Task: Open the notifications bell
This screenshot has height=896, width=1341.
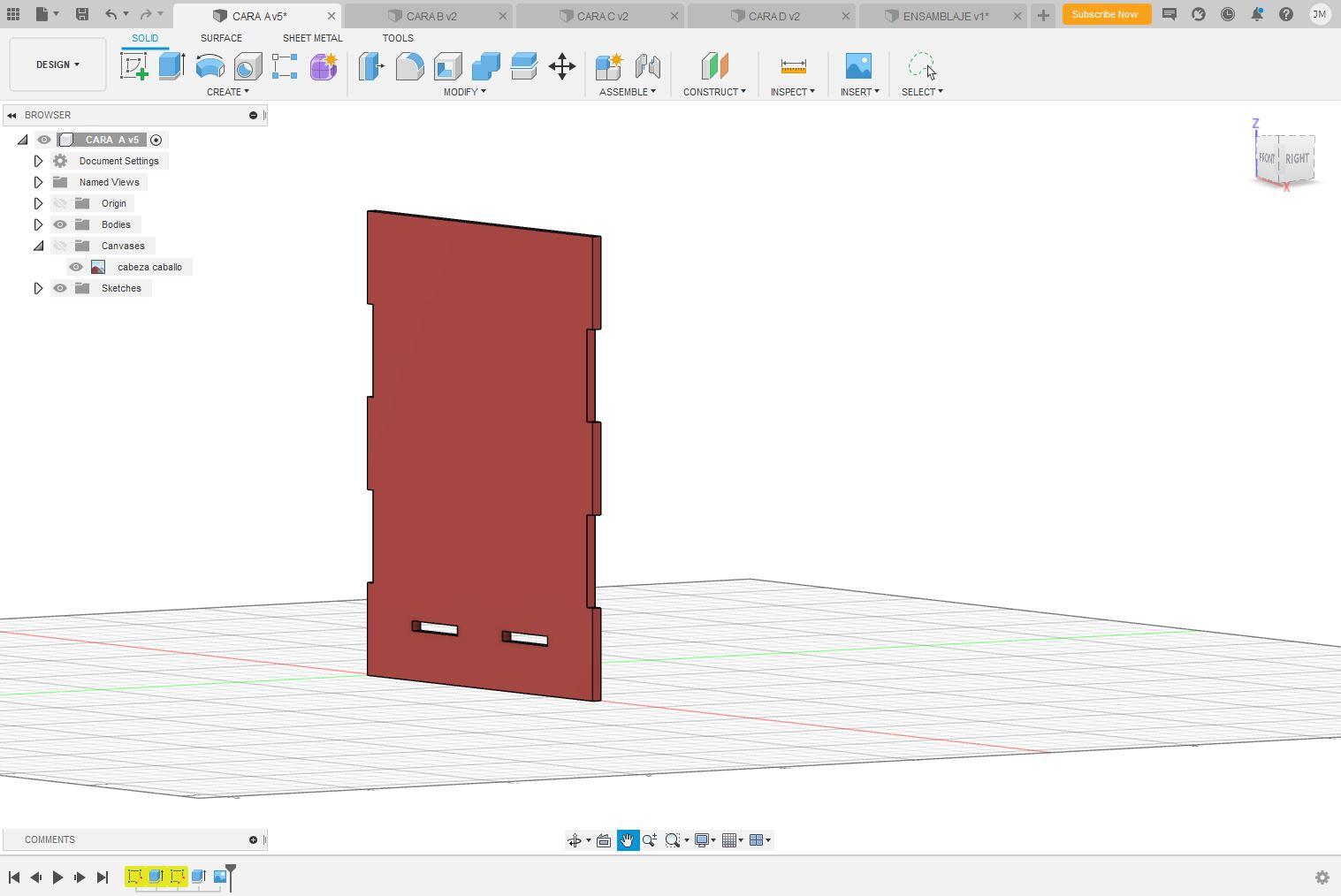Action: (1257, 14)
